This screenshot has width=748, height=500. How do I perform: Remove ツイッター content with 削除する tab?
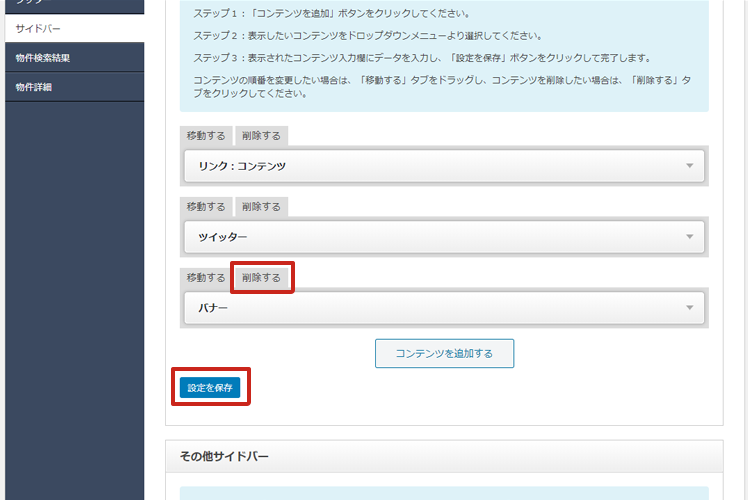tap(261, 207)
